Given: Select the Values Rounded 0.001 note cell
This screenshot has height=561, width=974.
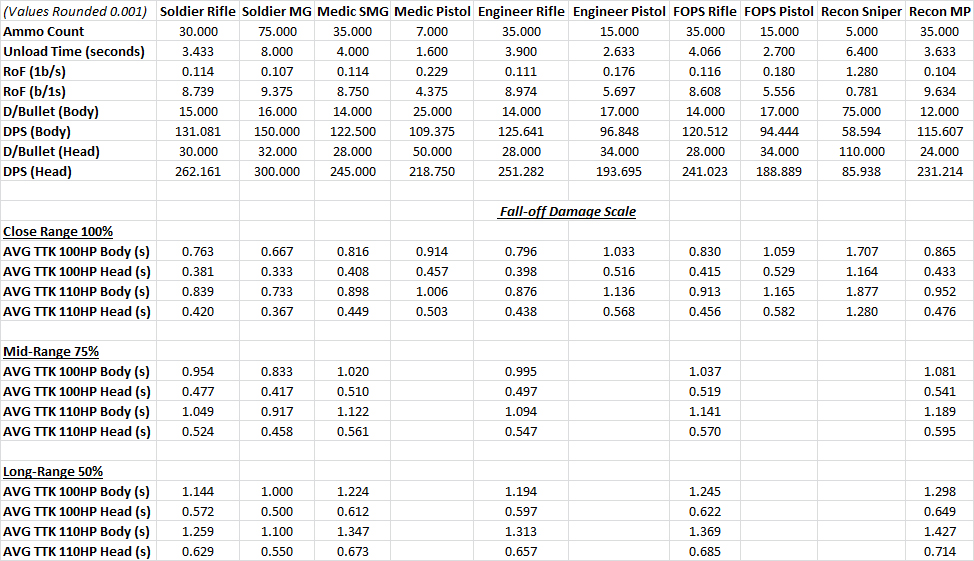Looking at the screenshot, I should tap(76, 12).
